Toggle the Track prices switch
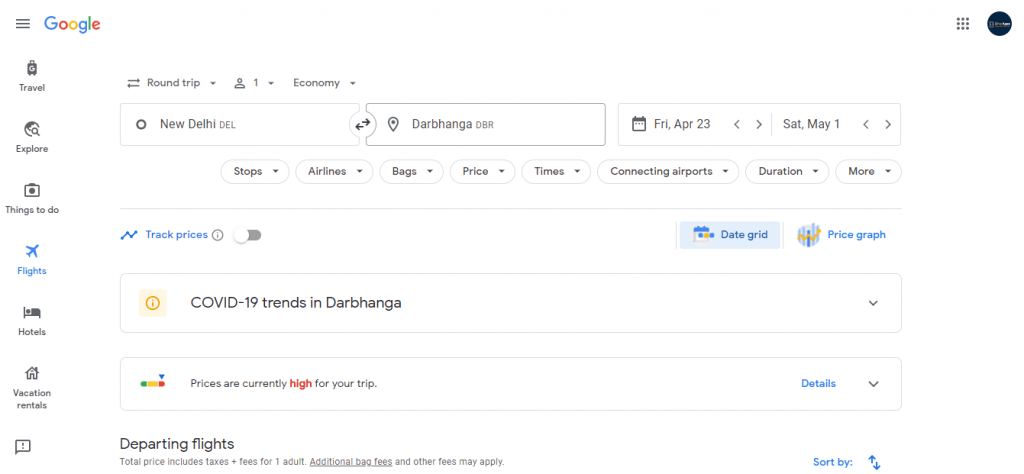The width and height of the screenshot is (1024, 474). pyautogui.click(x=248, y=235)
